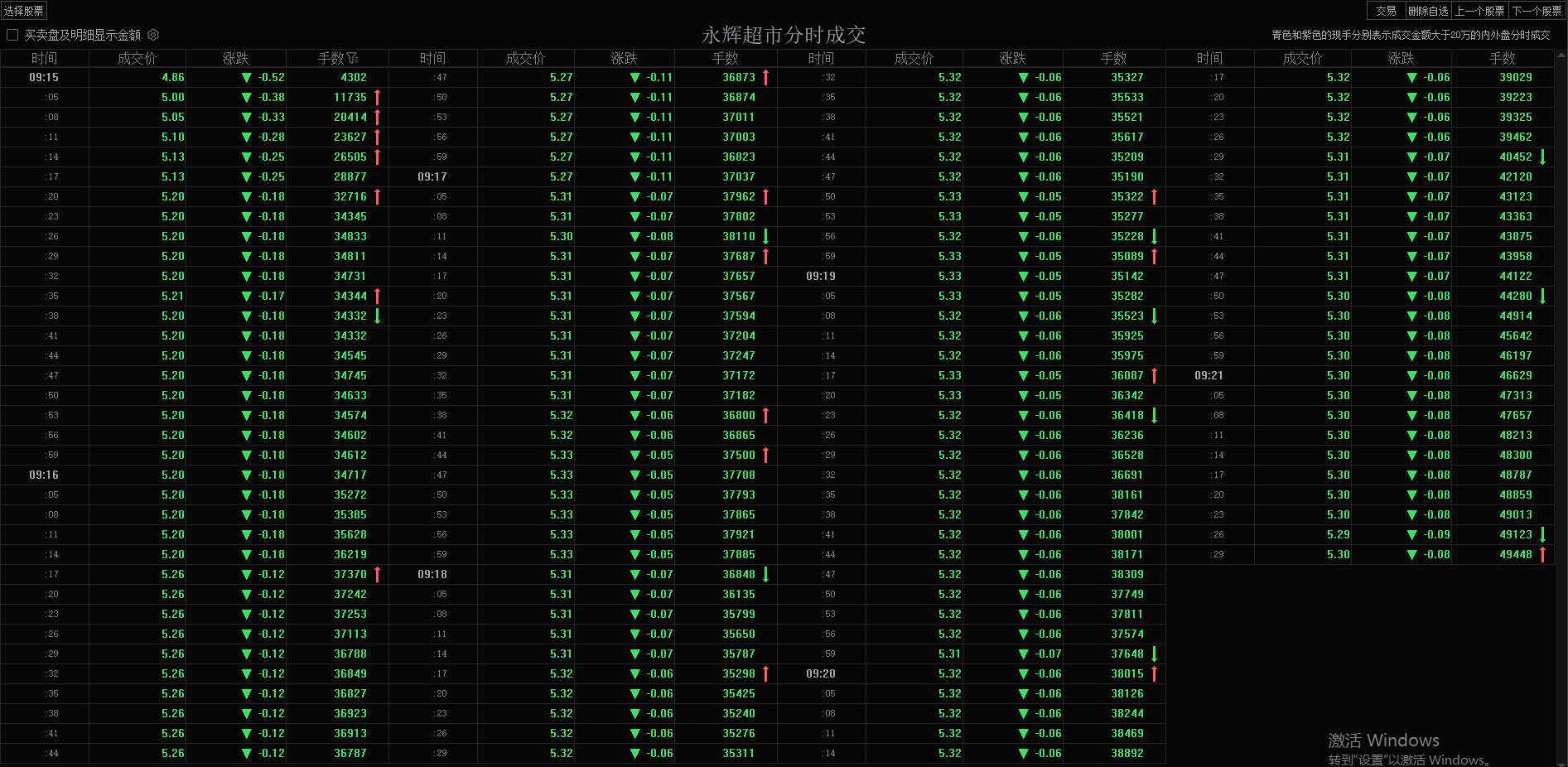The height and width of the screenshot is (767, 1568).
Task: Click the red up arrow beside 37370
Action: 377,574
